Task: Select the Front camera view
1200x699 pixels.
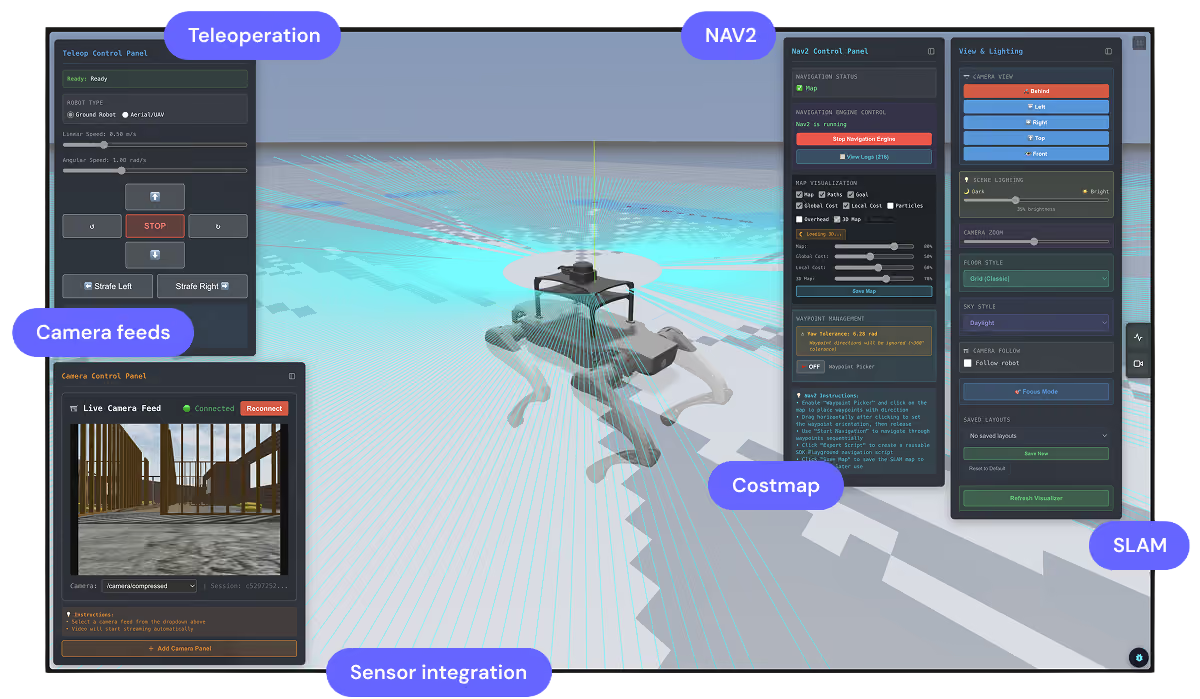Action: coord(1036,154)
